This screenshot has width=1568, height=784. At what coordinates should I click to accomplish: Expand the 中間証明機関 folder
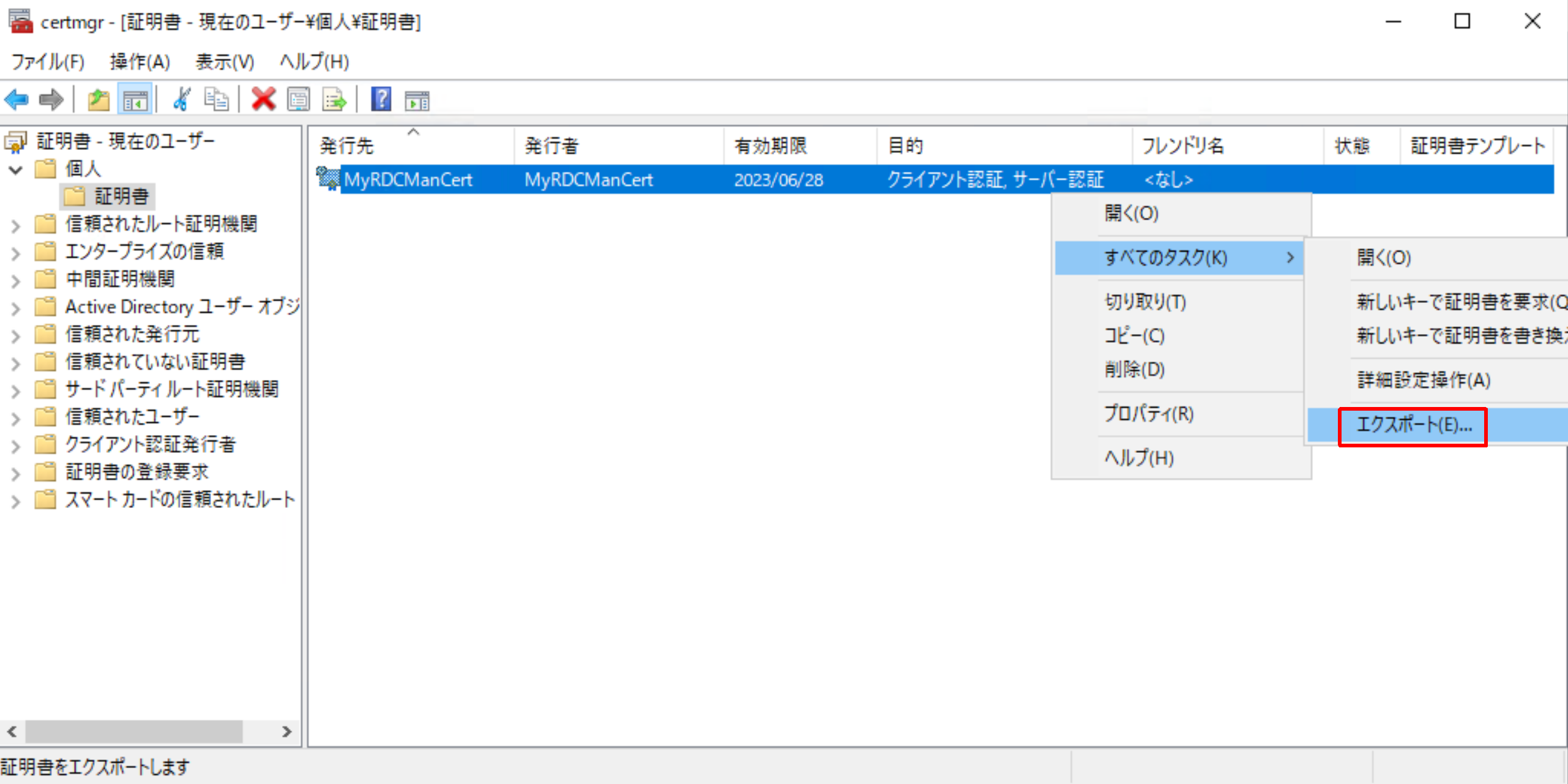click(x=16, y=280)
